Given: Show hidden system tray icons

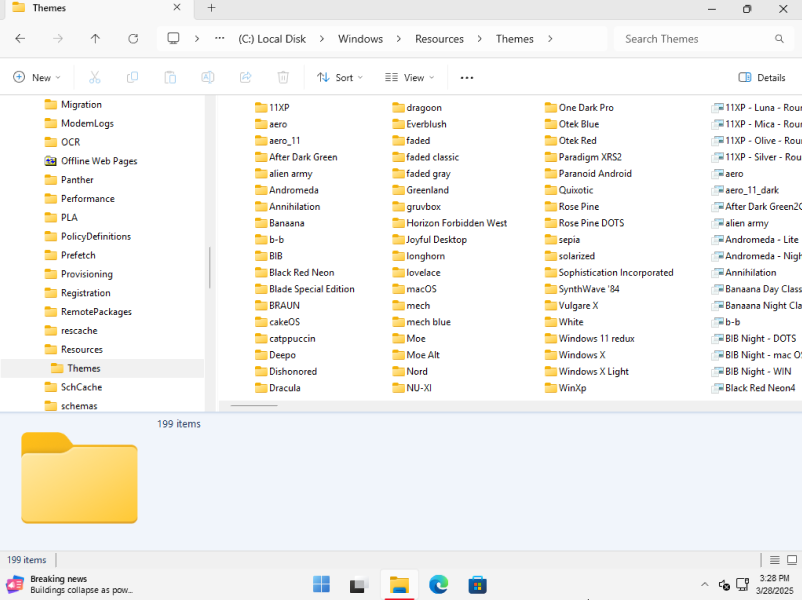Looking at the screenshot, I should pos(704,584).
